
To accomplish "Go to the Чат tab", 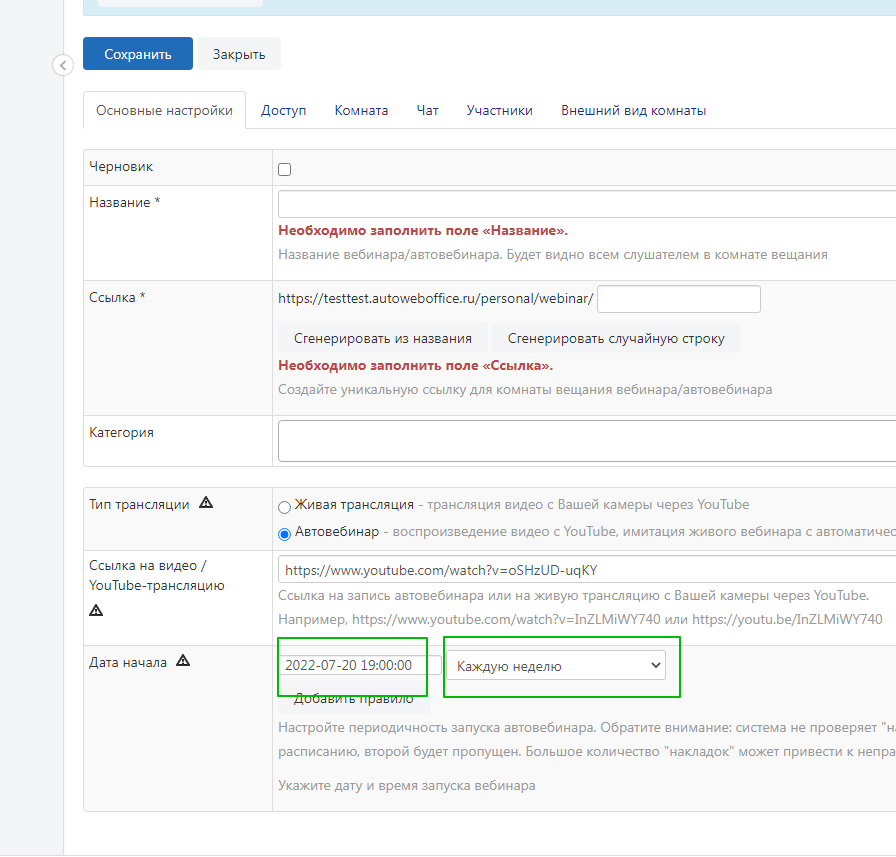I will tap(427, 111).
